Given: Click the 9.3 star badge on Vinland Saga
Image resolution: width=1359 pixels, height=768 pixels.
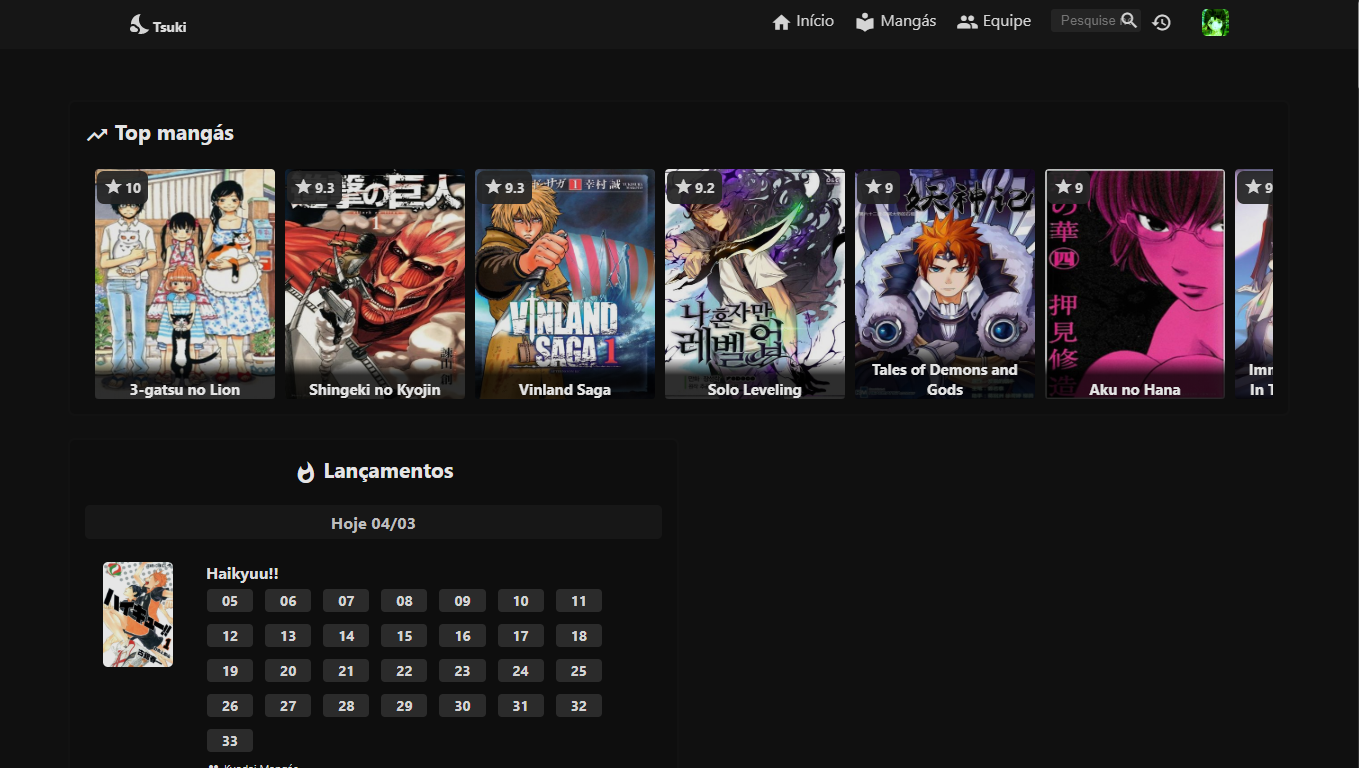Looking at the screenshot, I should tap(504, 187).
